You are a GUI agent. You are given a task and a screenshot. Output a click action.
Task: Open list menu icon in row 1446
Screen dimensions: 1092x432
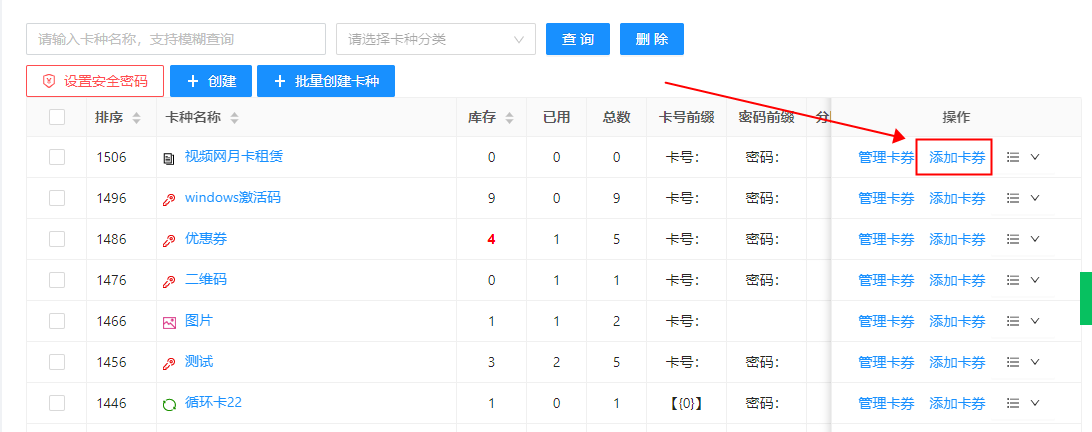[1013, 403]
